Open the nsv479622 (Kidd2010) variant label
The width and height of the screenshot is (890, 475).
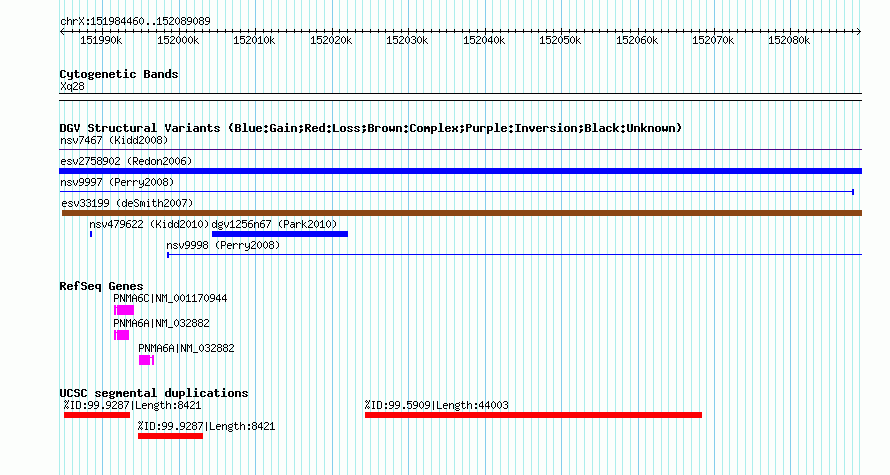(149, 224)
